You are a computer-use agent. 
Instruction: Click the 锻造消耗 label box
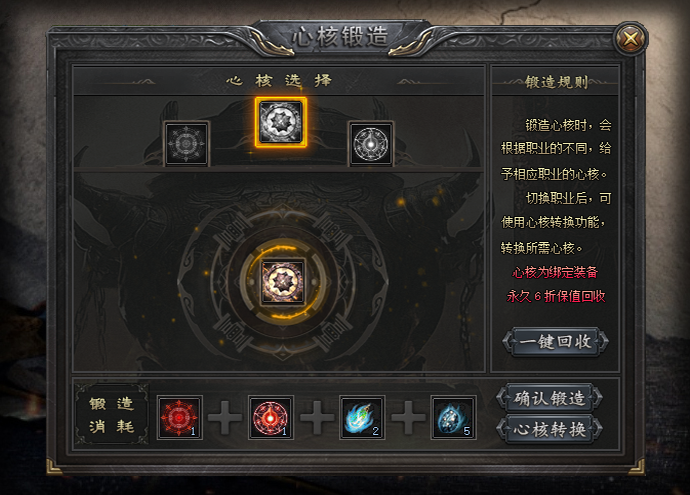111,414
